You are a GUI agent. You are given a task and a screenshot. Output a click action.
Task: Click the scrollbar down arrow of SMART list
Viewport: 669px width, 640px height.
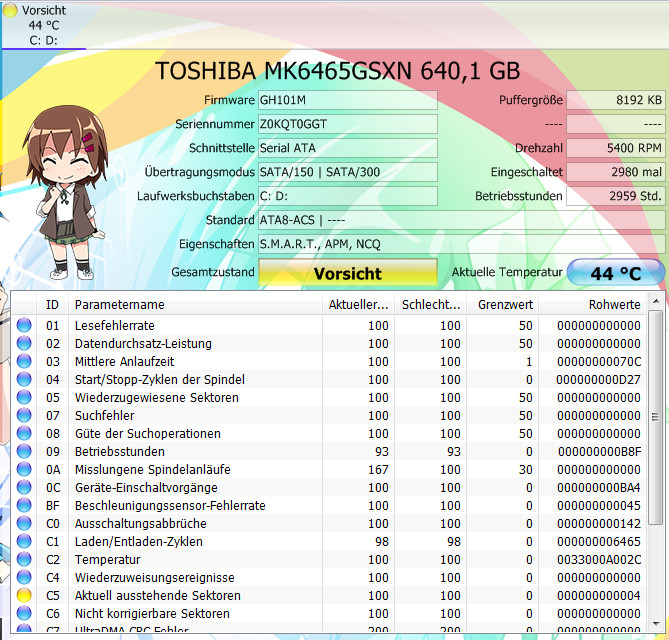pos(656,624)
